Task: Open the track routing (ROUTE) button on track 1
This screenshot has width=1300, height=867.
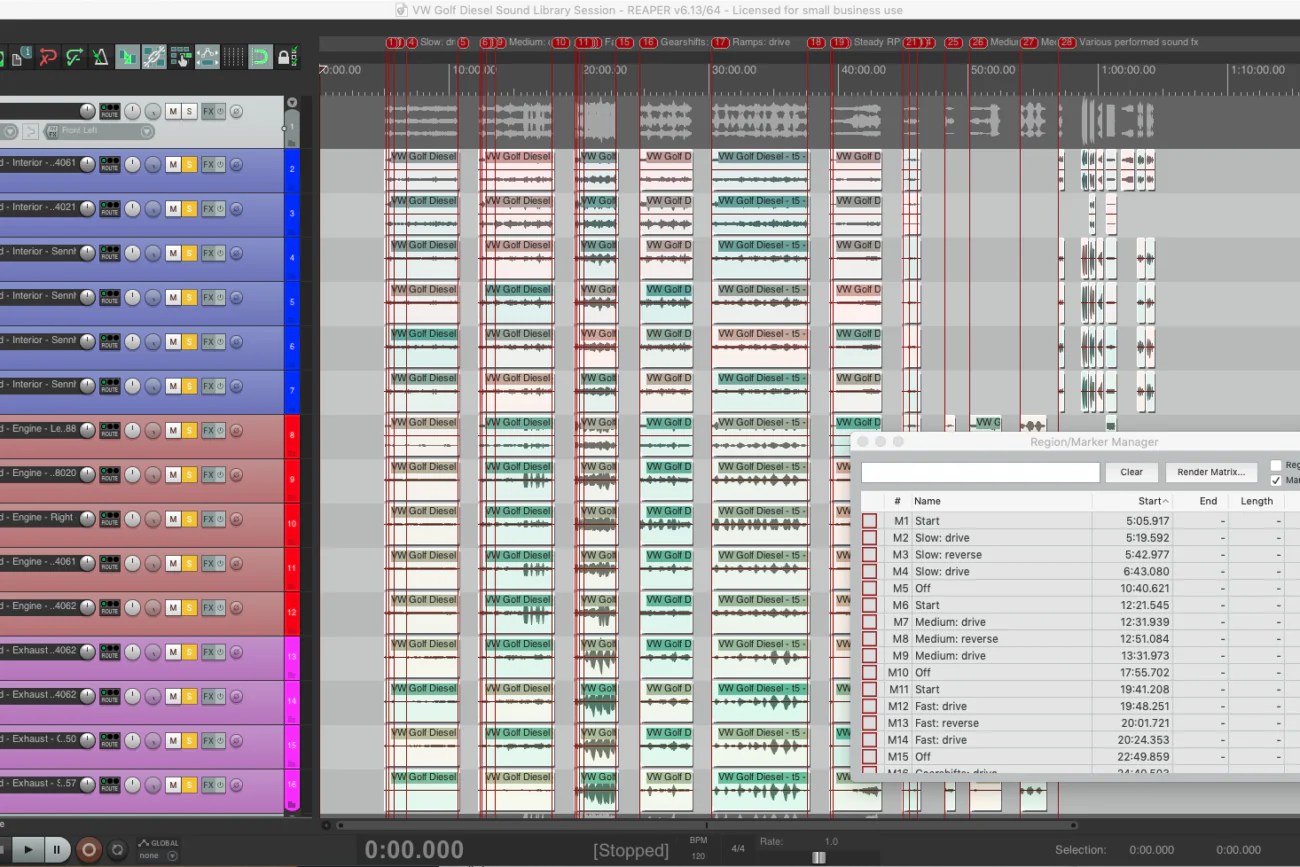Action: pyautogui.click(x=110, y=109)
